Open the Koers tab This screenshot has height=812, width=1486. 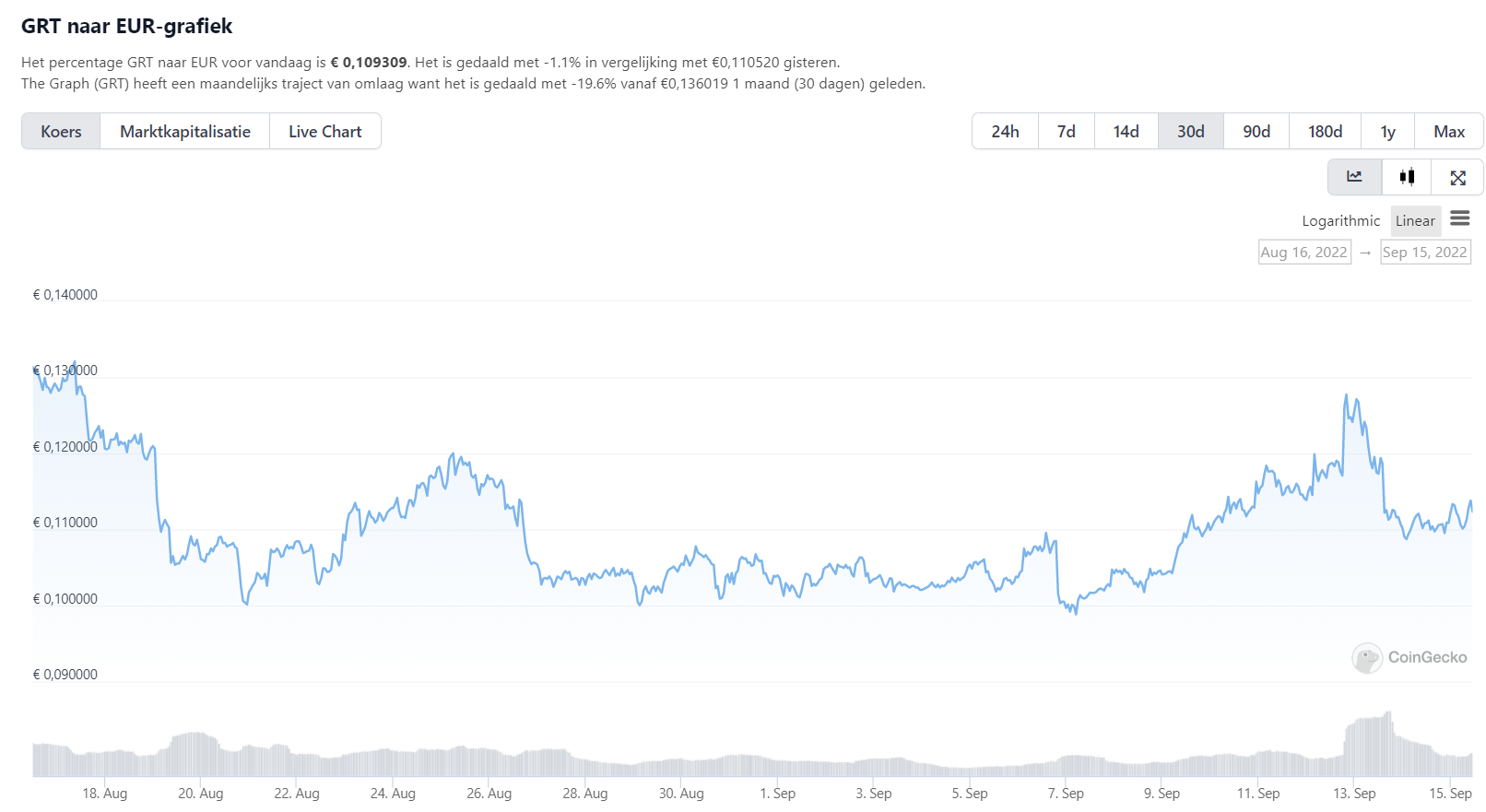(x=61, y=132)
